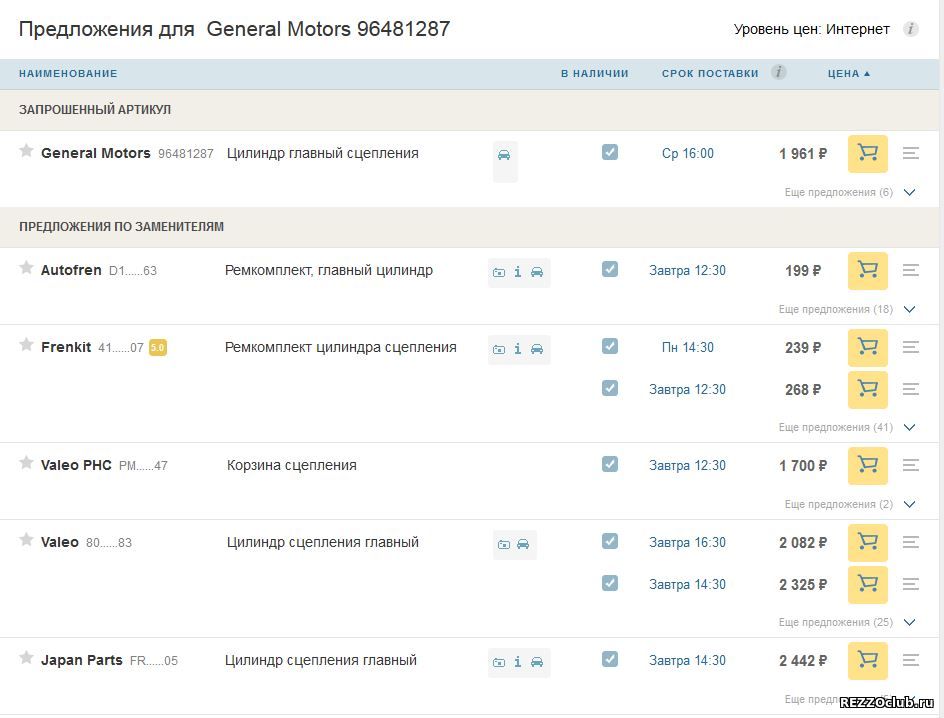Expand Еще предложения (2) under Valeo PHC

(849, 504)
